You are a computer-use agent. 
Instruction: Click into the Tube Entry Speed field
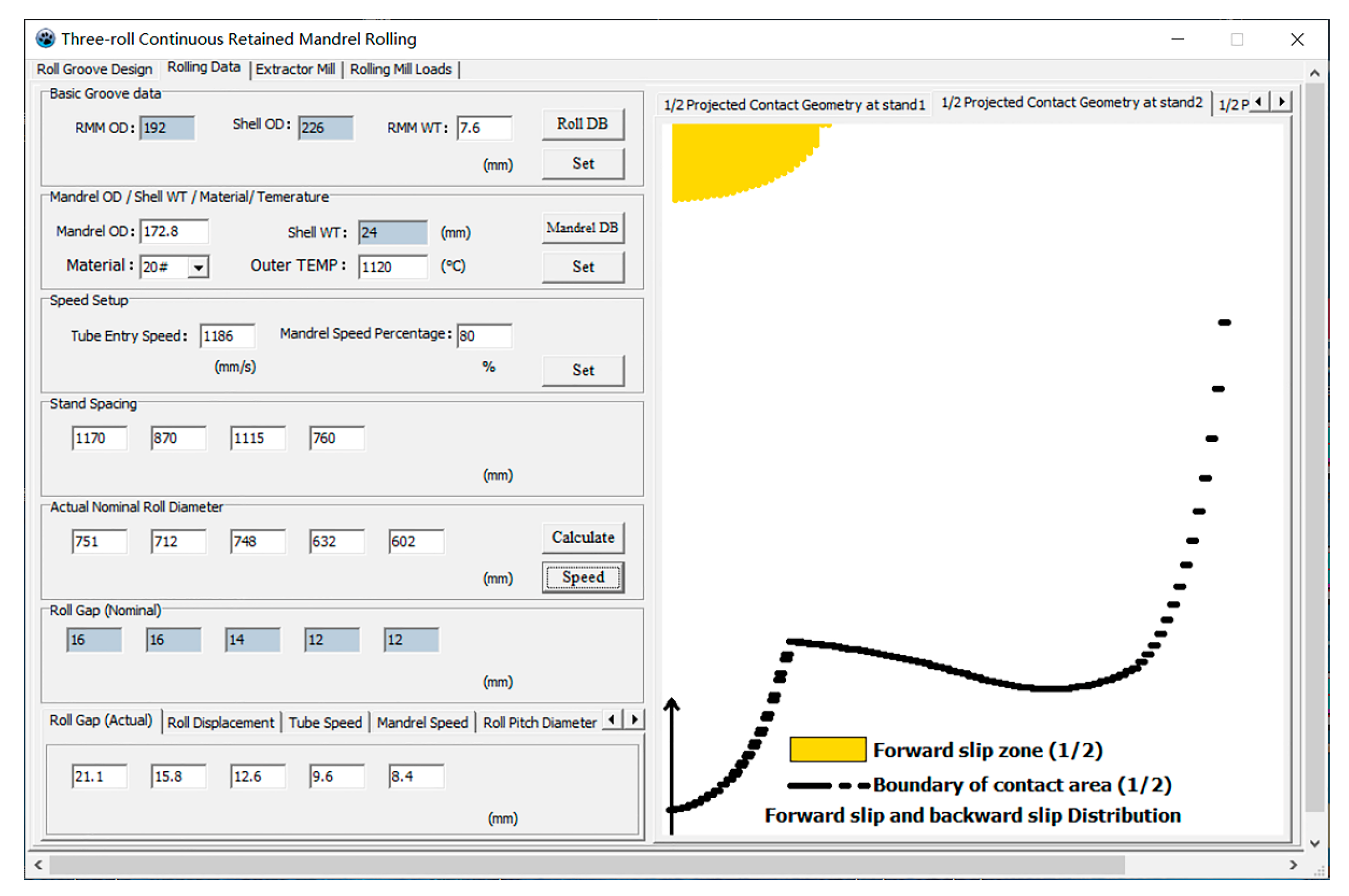coord(227,335)
